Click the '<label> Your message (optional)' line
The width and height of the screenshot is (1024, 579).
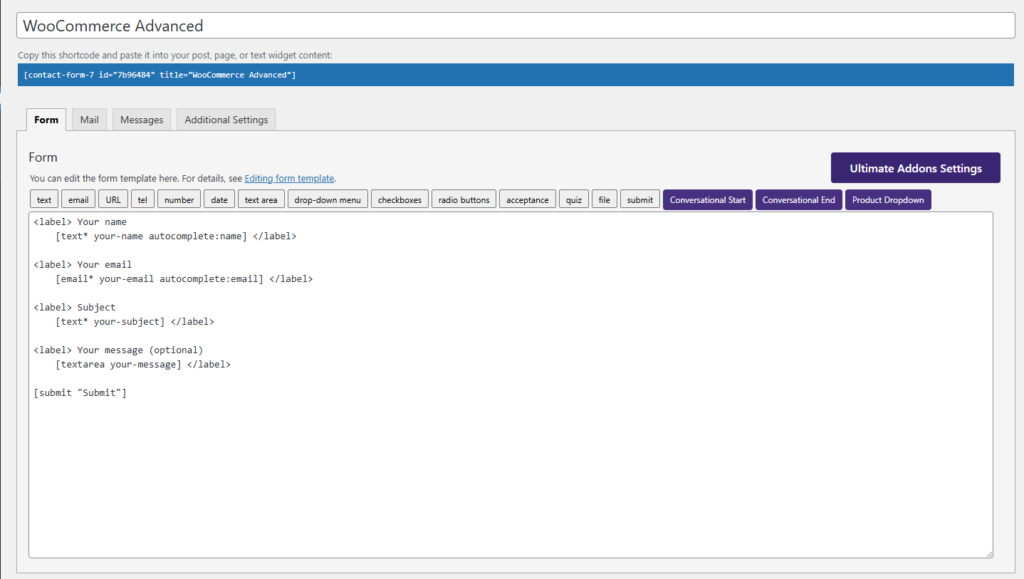point(118,350)
